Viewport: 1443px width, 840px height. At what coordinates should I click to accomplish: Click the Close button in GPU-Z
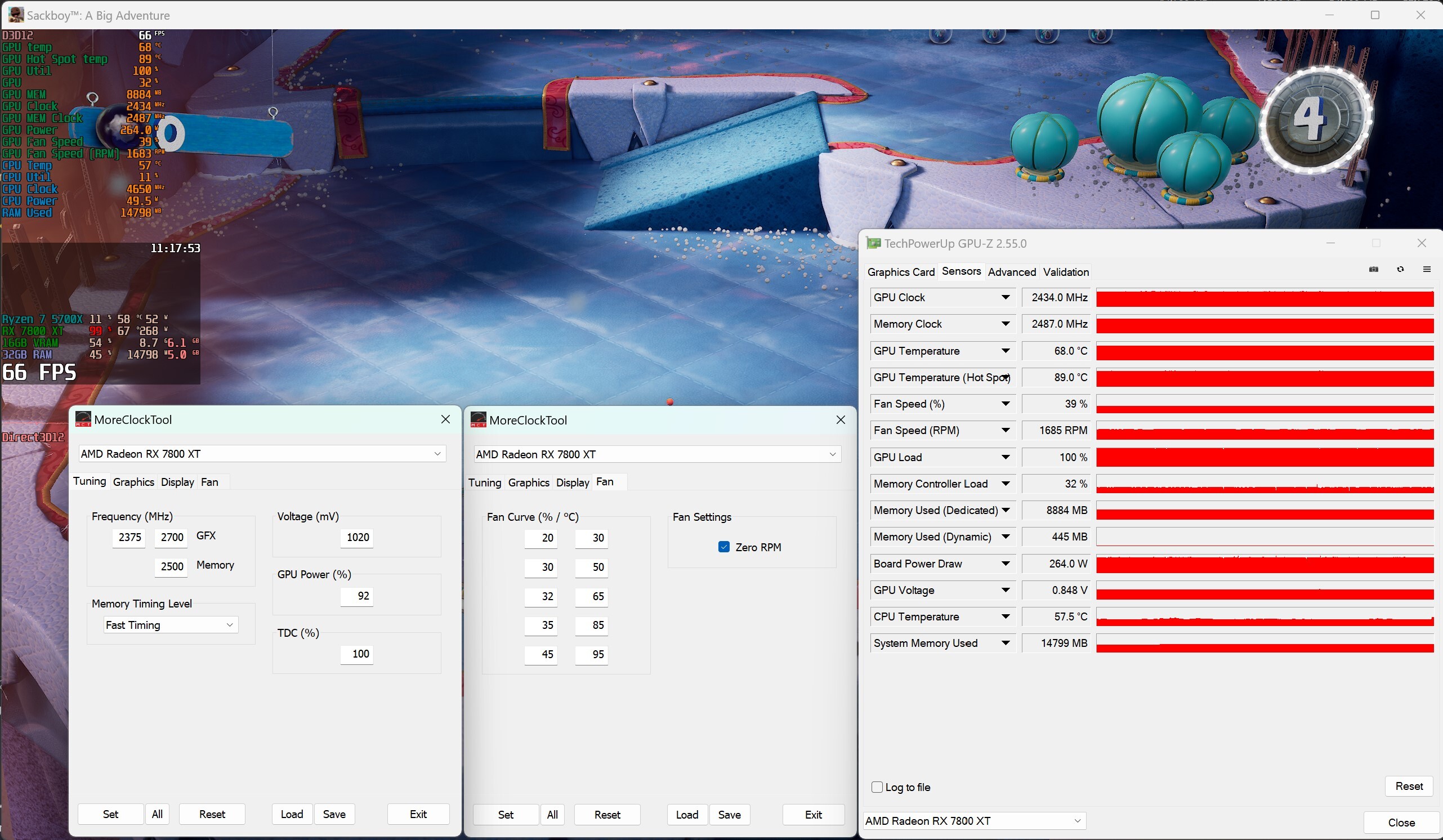(1401, 822)
